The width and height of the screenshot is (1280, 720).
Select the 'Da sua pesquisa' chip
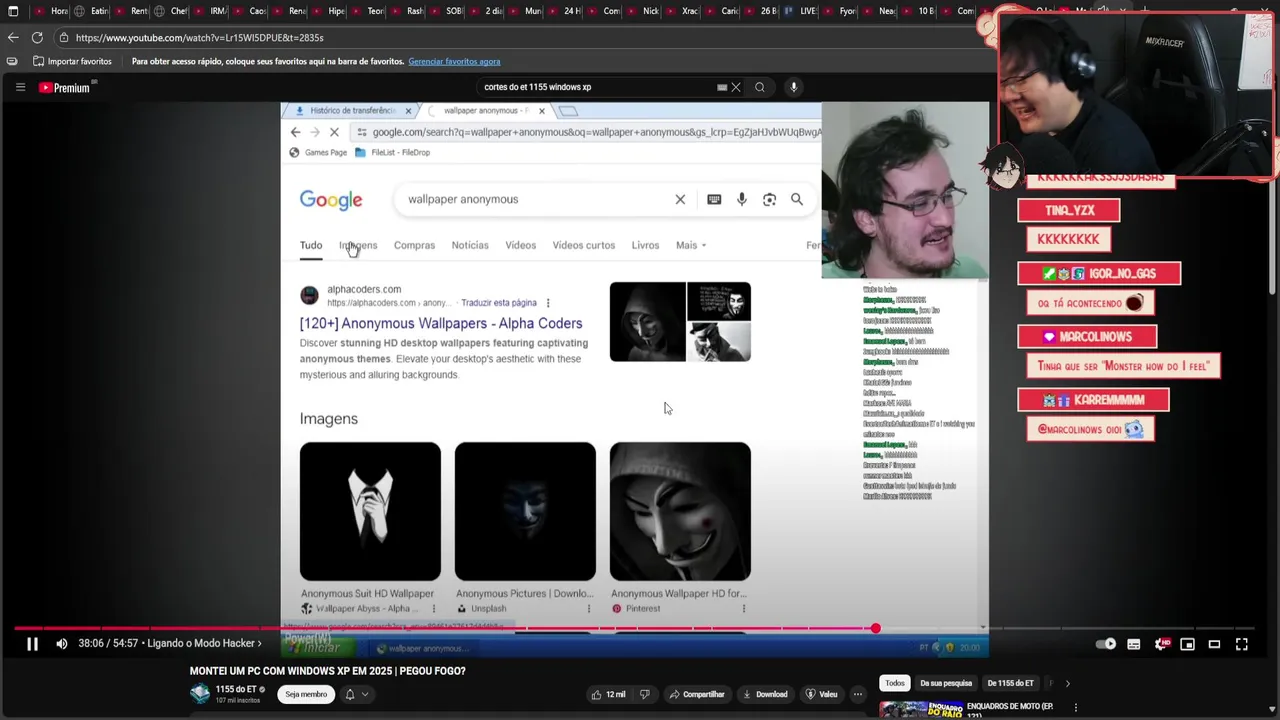pos(946,683)
